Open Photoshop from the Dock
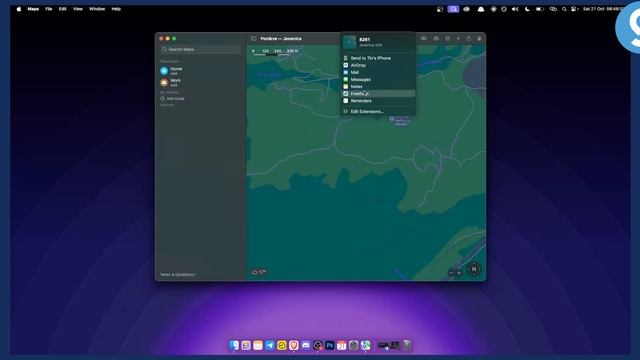 pyautogui.click(x=329, y=345)
